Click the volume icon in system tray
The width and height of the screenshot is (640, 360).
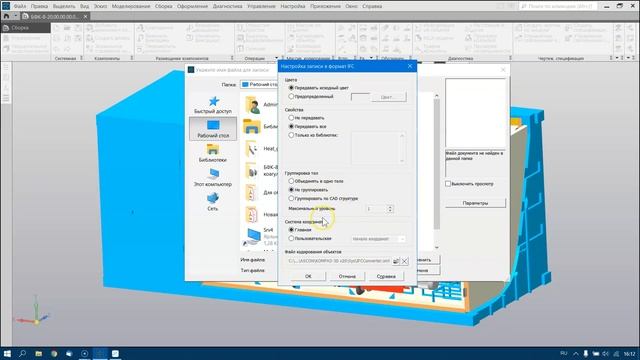click(606, 353)
